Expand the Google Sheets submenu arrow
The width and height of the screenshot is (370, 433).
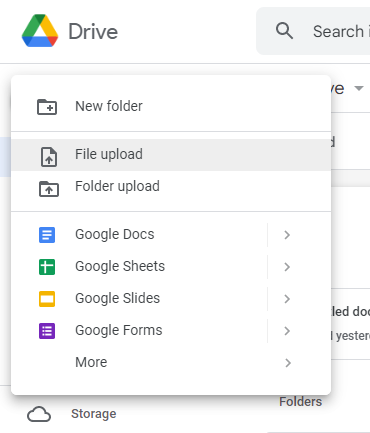[287, 267]
